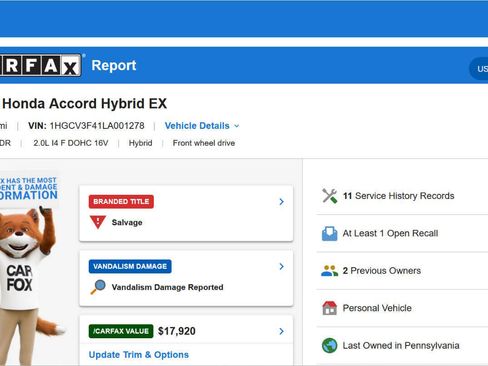Expand the Vehicle Details dropdown

202,126
